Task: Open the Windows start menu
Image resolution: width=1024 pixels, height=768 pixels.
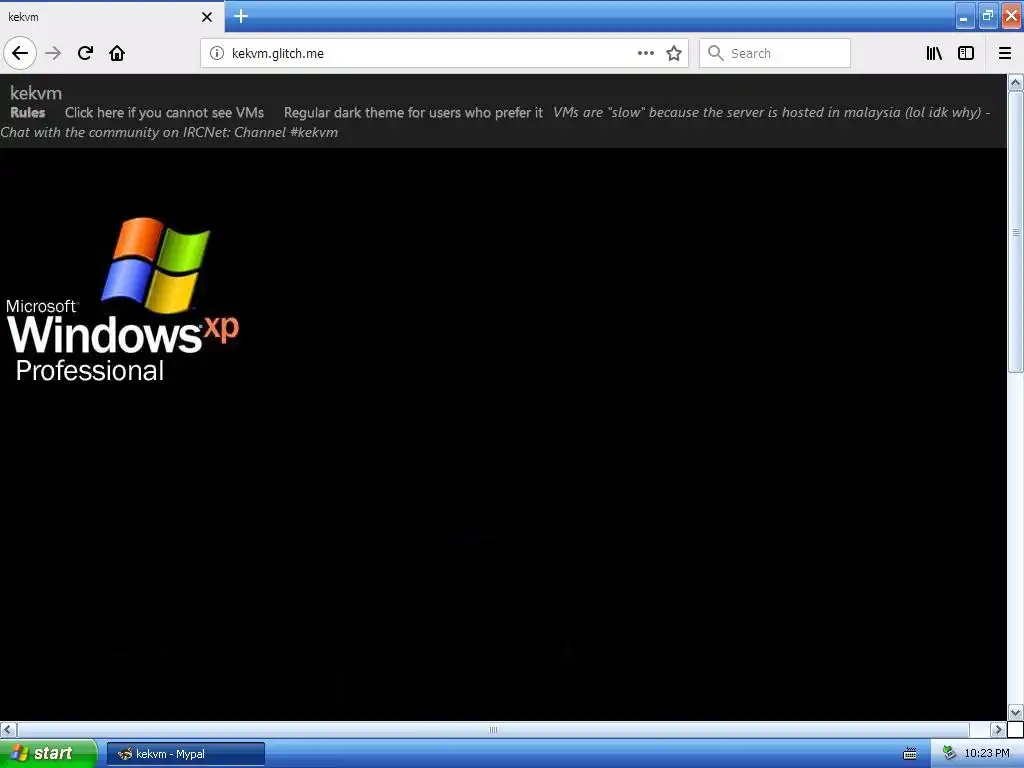Action: point(48,753)
